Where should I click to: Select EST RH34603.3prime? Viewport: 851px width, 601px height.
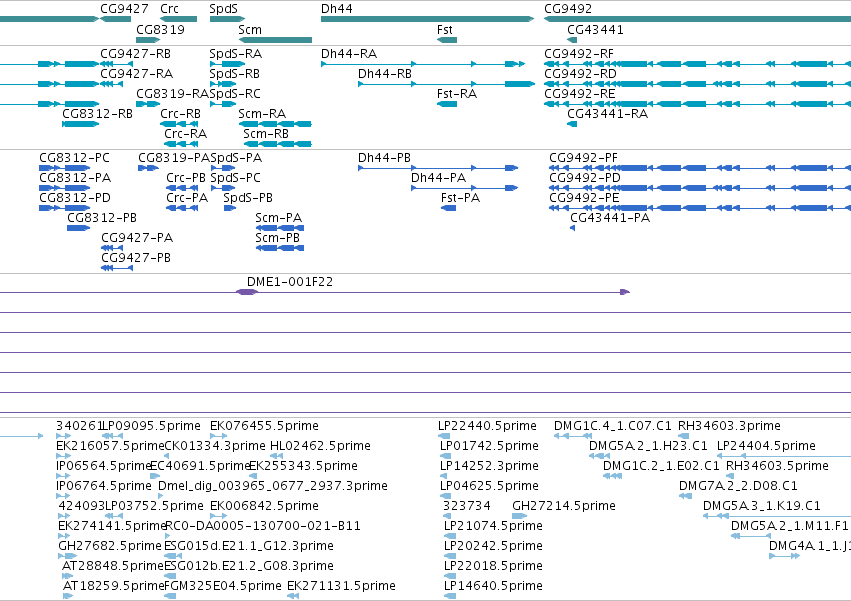pos(683,436)
